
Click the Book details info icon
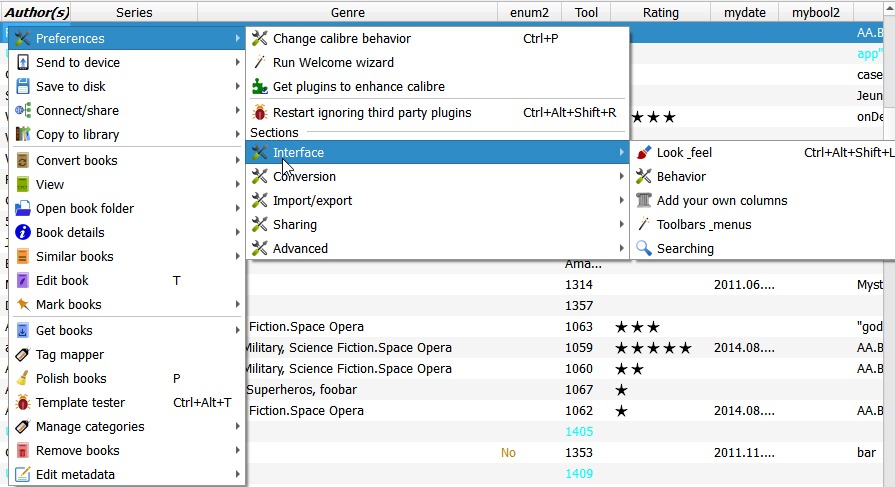point(23,232)
